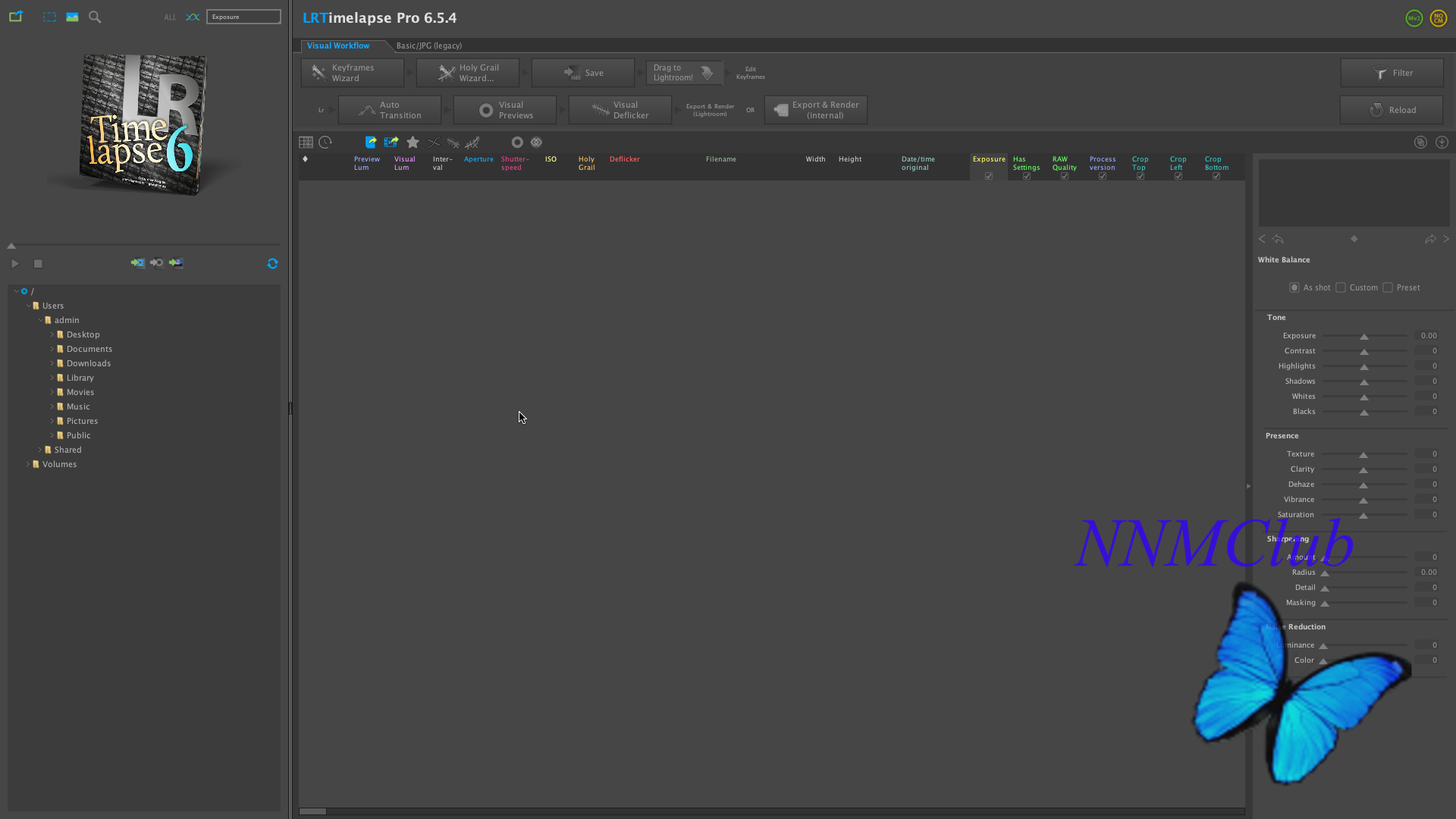Click the blue crossing-curves icon beside ALL
This screenshot has height=819, width=1456.
[193, 17]
